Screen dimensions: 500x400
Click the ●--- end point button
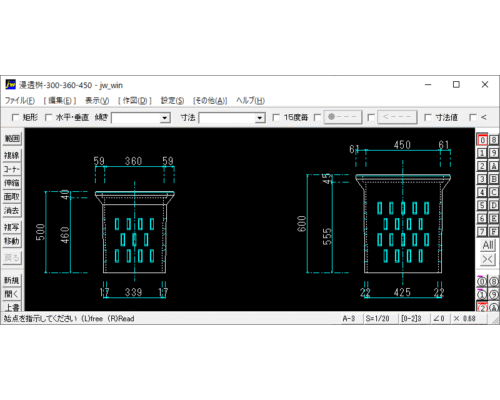(343, 117)
